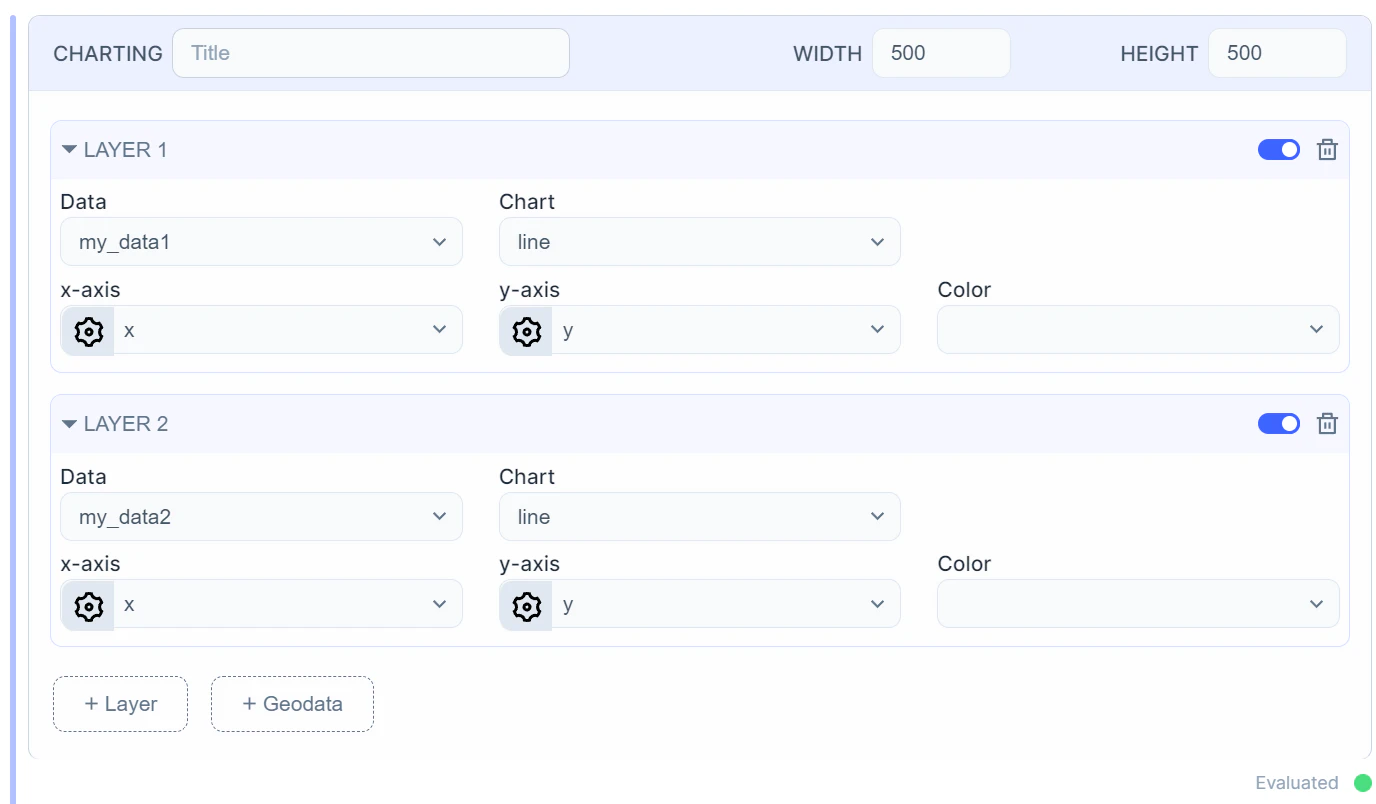The width and height of the screenshot is (1376, 804).
Task: Click the + Geodata button
Action: pyautogui.click(x=292, y=704)
